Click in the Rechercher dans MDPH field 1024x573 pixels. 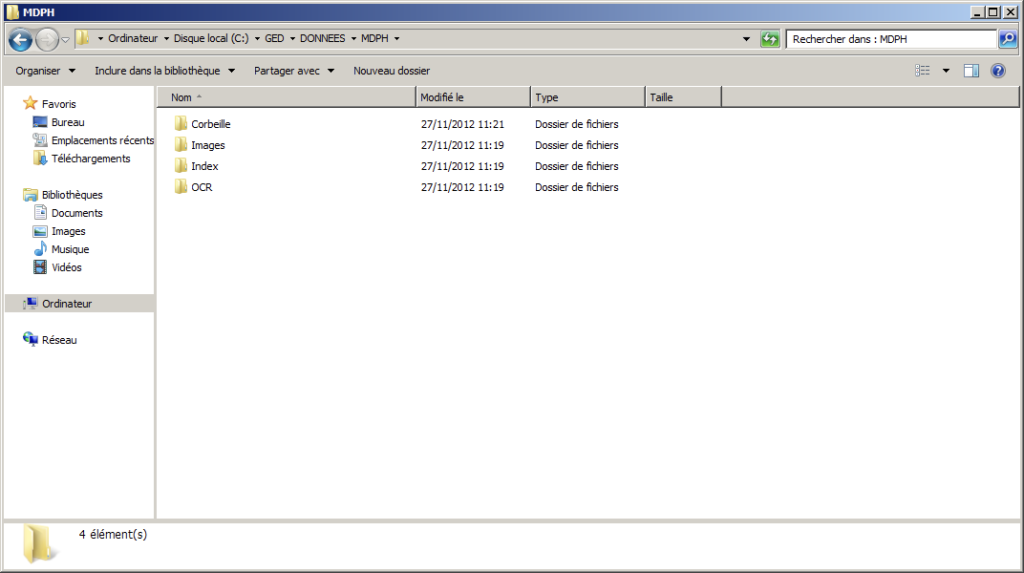tap(890, 39)
